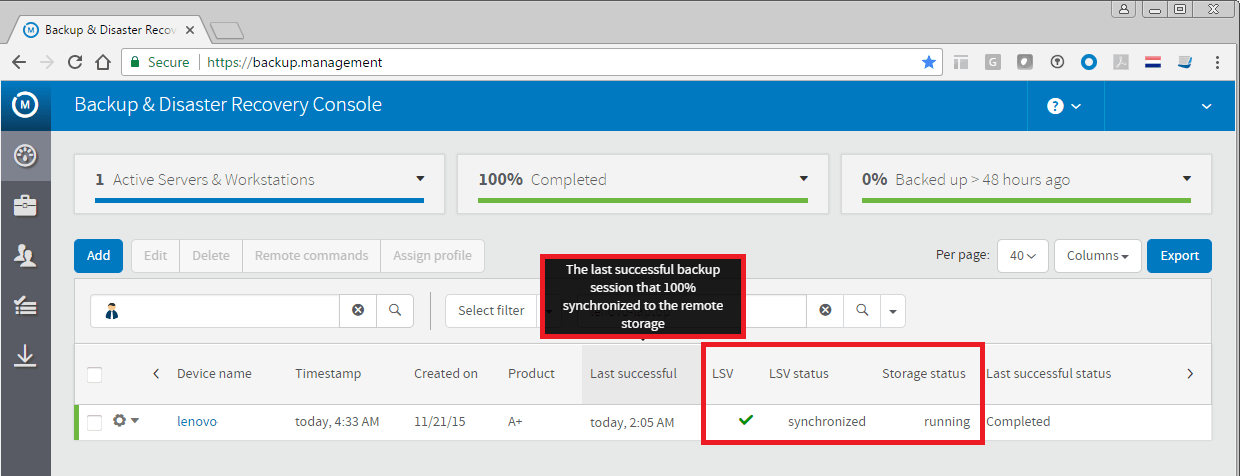The image size is (1240, 476).
Task: Click the green LSV checkmark for lenovo
Action: click(745, 420)
